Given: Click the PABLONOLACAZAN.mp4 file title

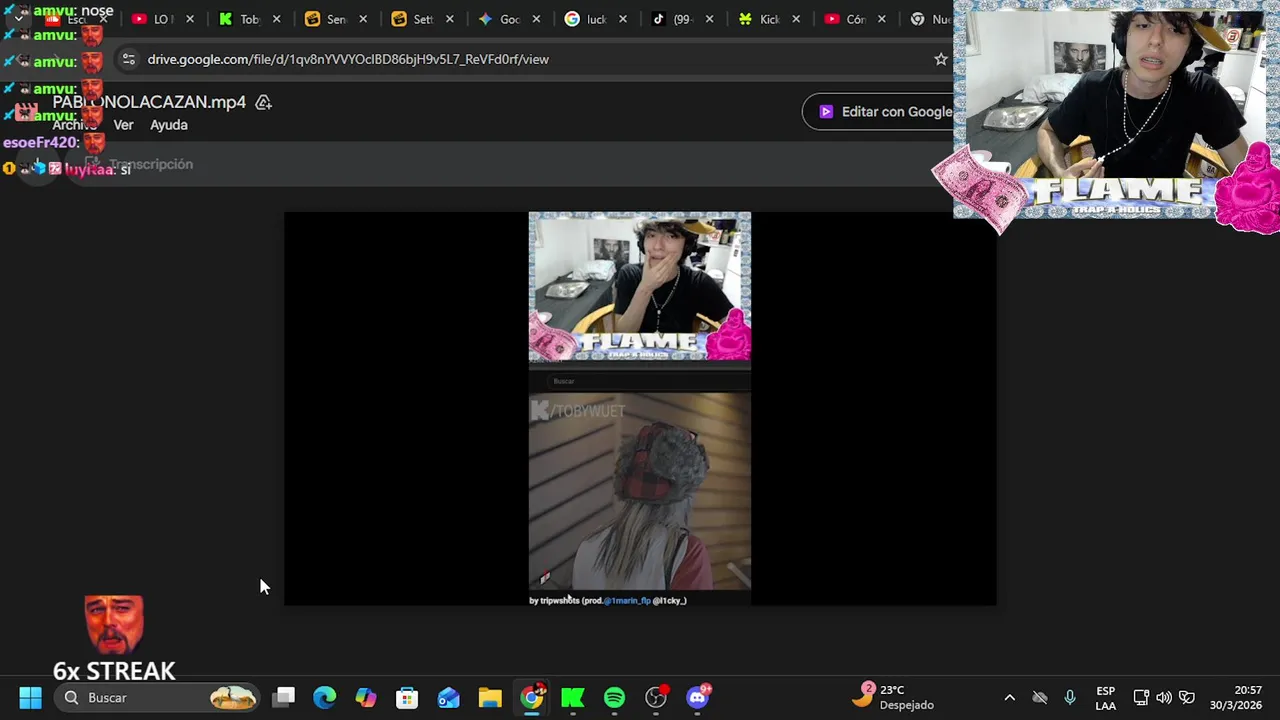Looking at the screenshot, I should coord(149,102).
